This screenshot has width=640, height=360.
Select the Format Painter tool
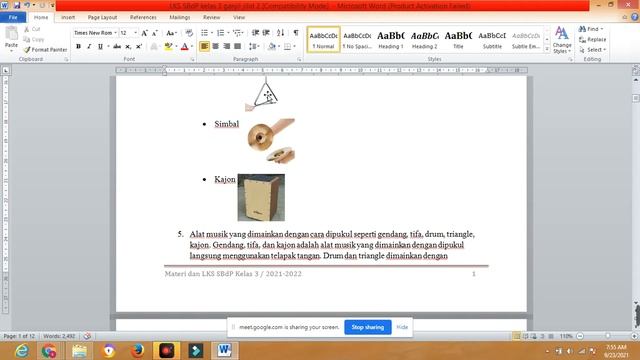pyautogui.click(x=45, y=49)
